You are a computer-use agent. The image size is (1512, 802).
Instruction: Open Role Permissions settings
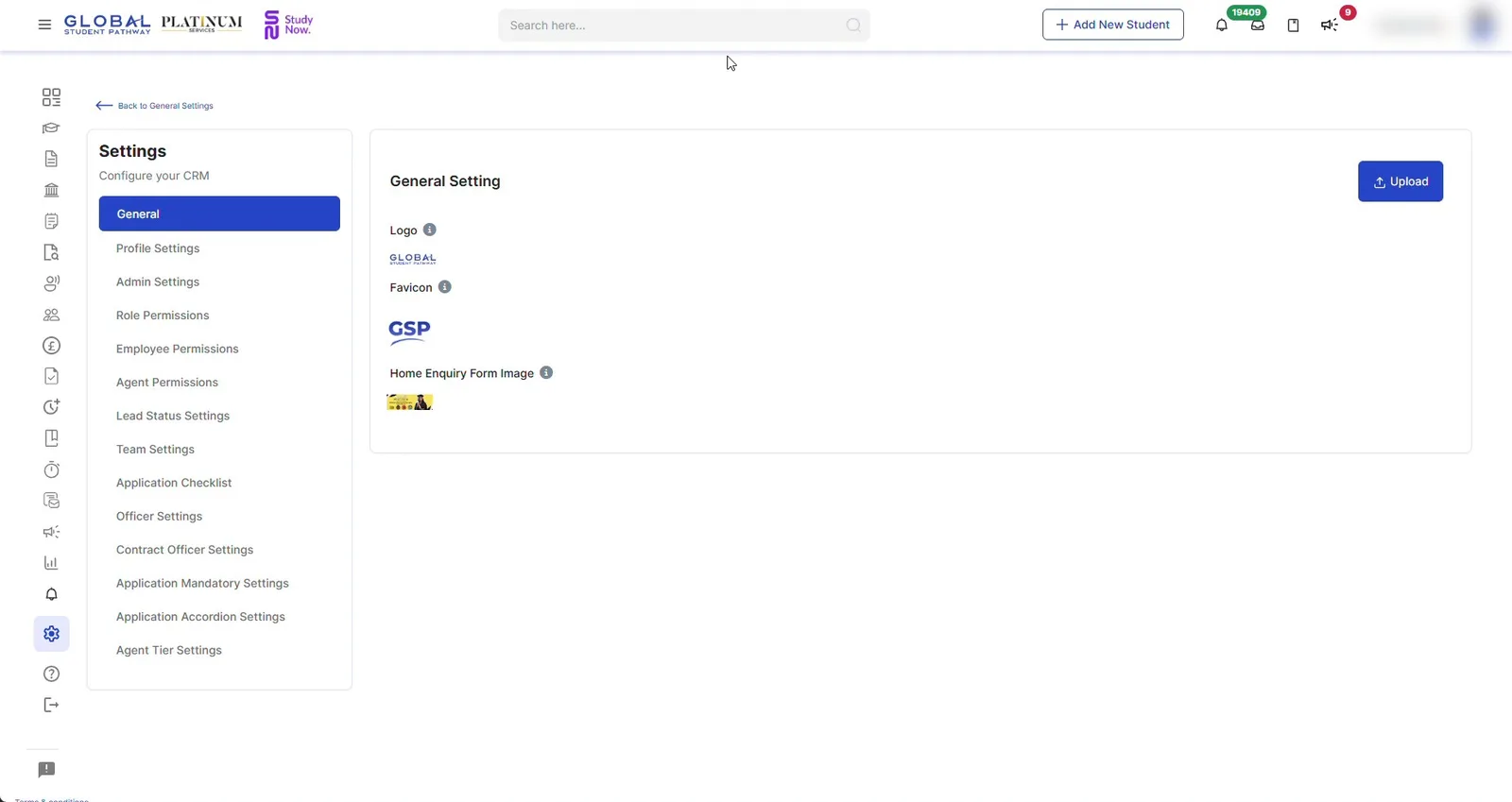click(163, 316)
